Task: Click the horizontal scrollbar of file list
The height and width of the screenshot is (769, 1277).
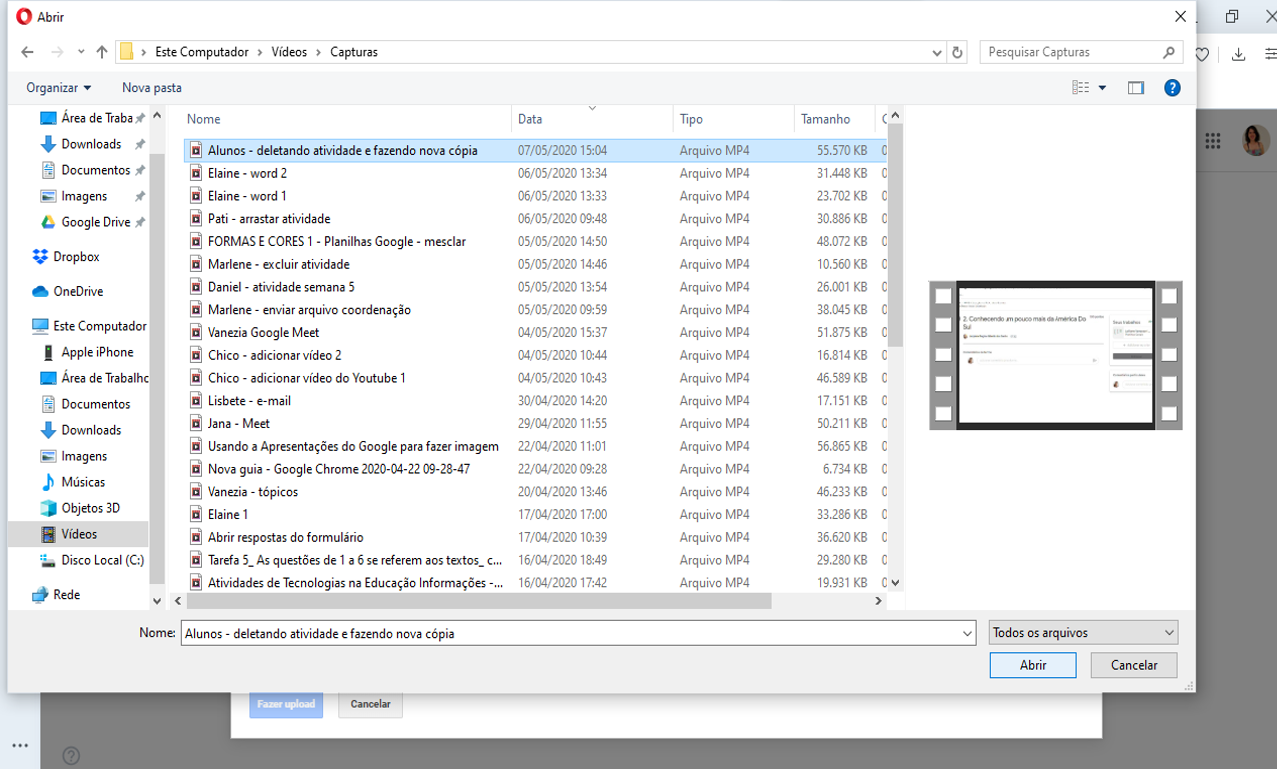Action: pos(479,601)
